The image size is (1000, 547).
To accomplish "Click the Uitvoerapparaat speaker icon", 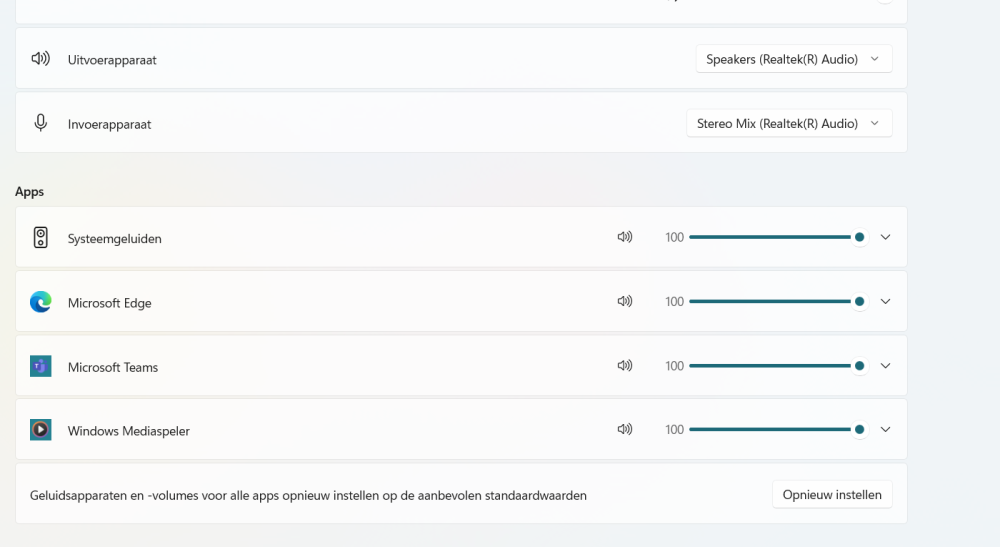I will click(40, 59).
